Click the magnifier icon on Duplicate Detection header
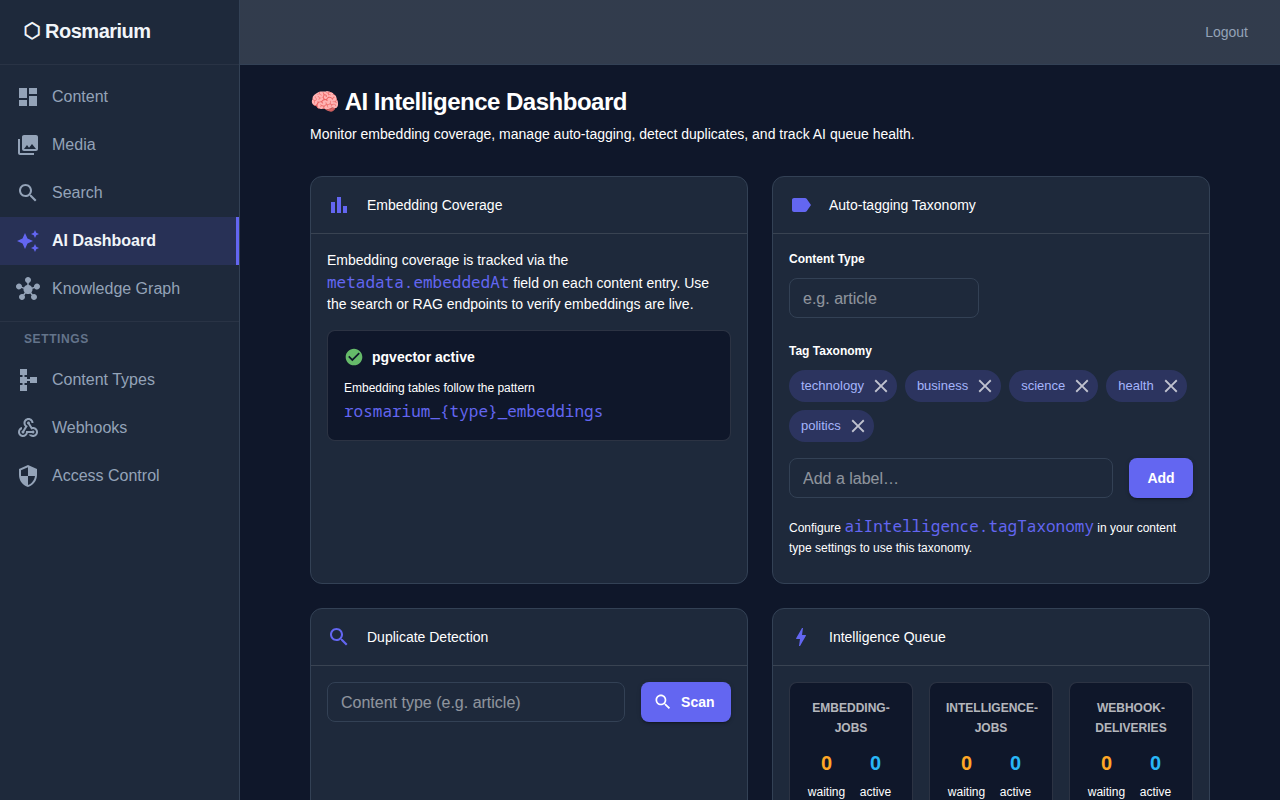The height and width of the screenshot is (800, 1280). pyautogui.click(x=339, y=637)
